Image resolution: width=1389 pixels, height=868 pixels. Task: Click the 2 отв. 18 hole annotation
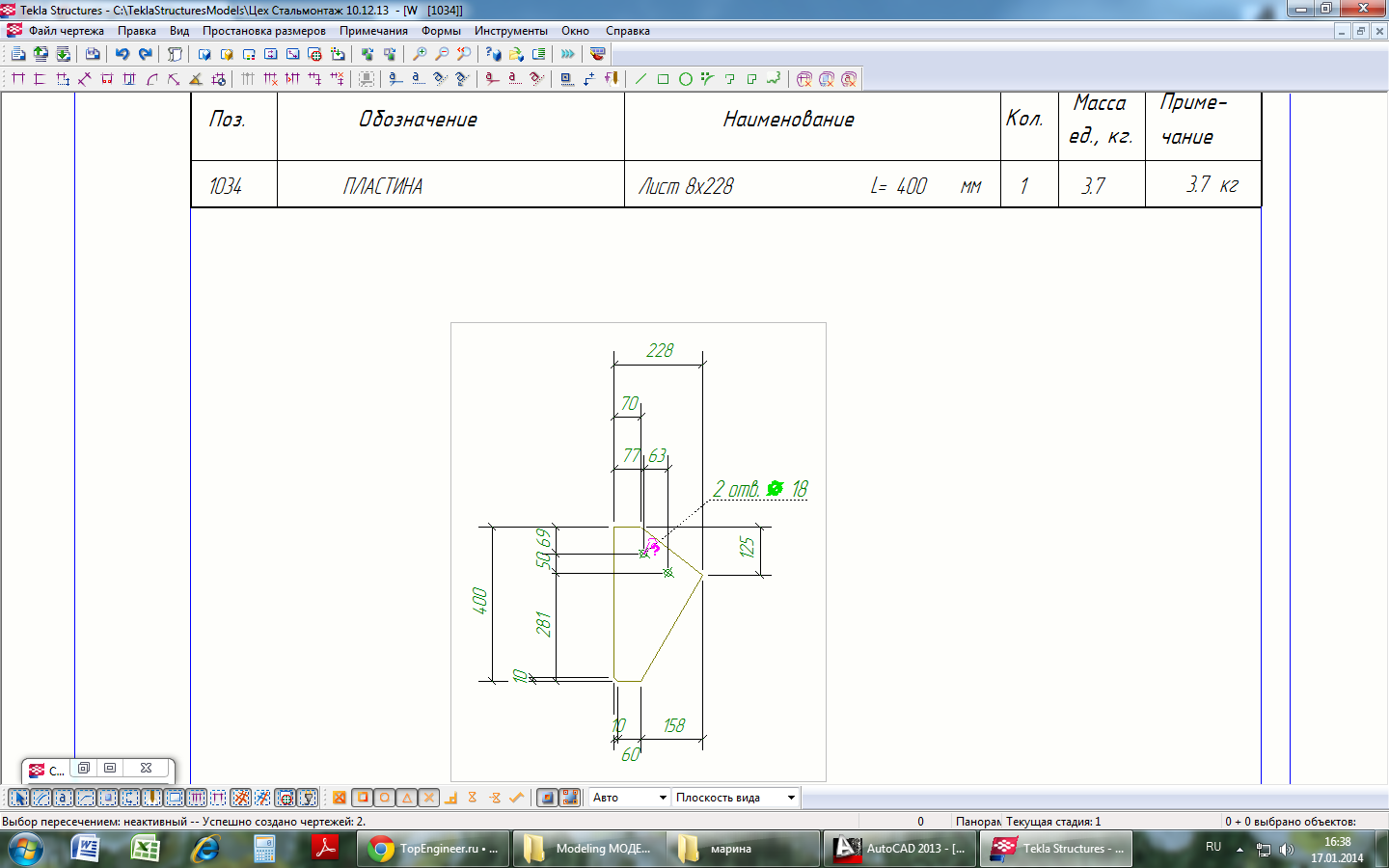click(760, 490)
